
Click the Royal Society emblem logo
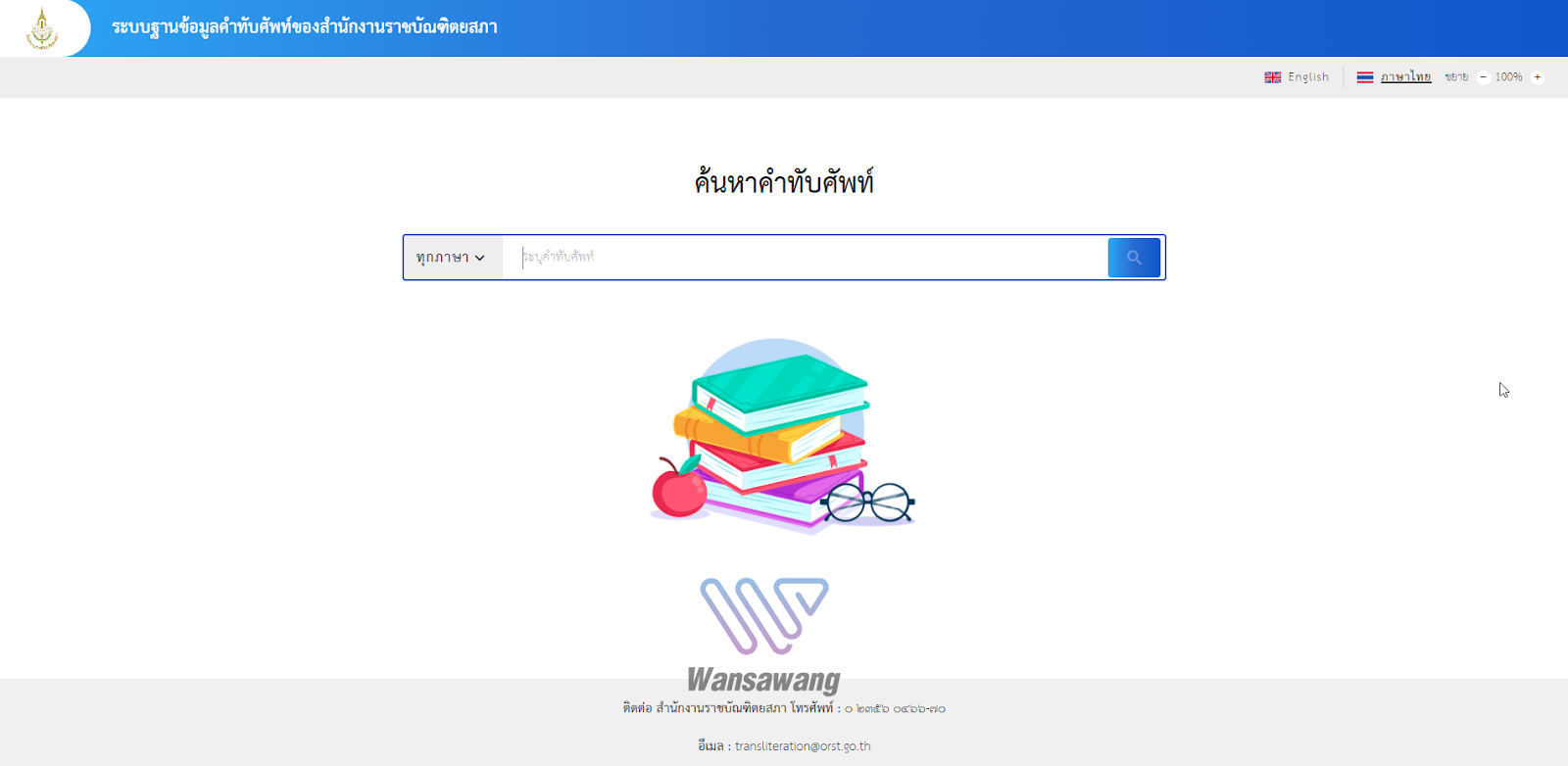click(x=41, y=28)
